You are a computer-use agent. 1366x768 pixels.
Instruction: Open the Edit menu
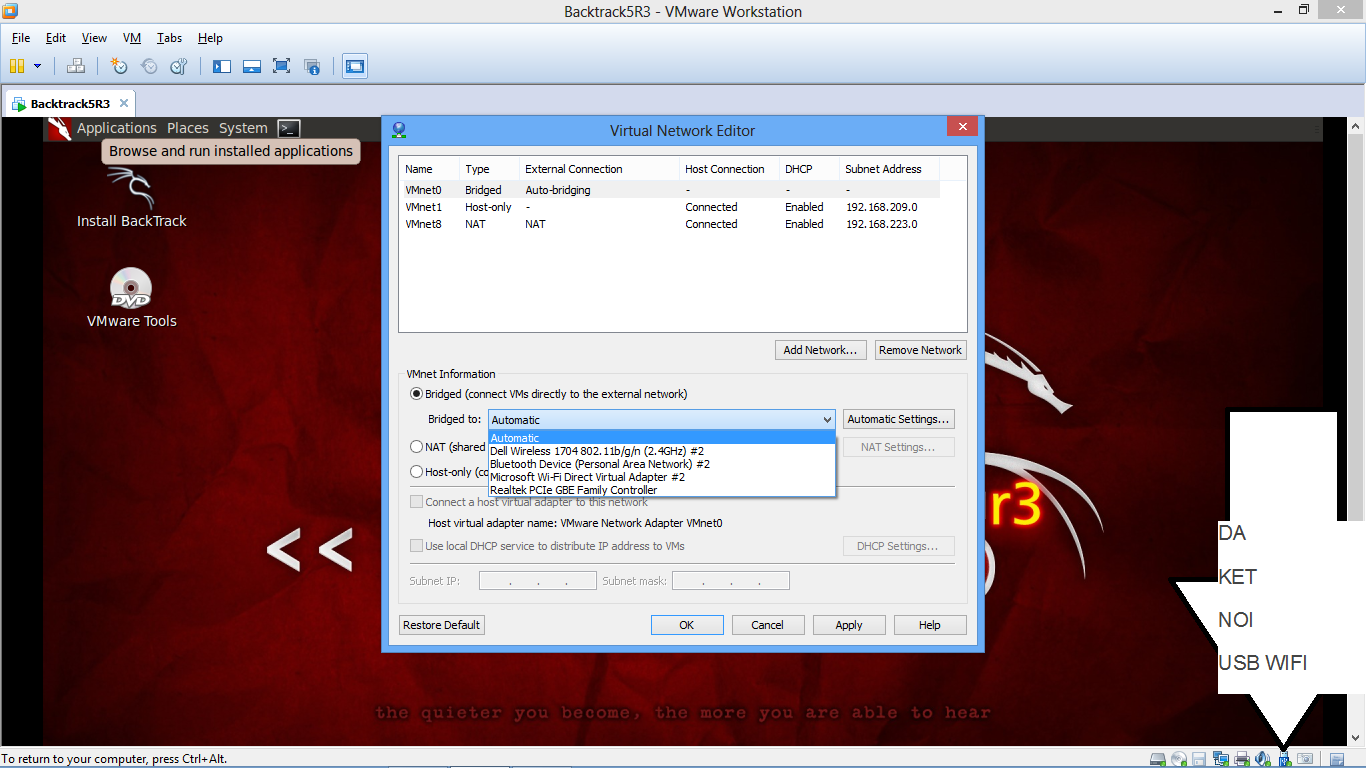coord(56,38)
